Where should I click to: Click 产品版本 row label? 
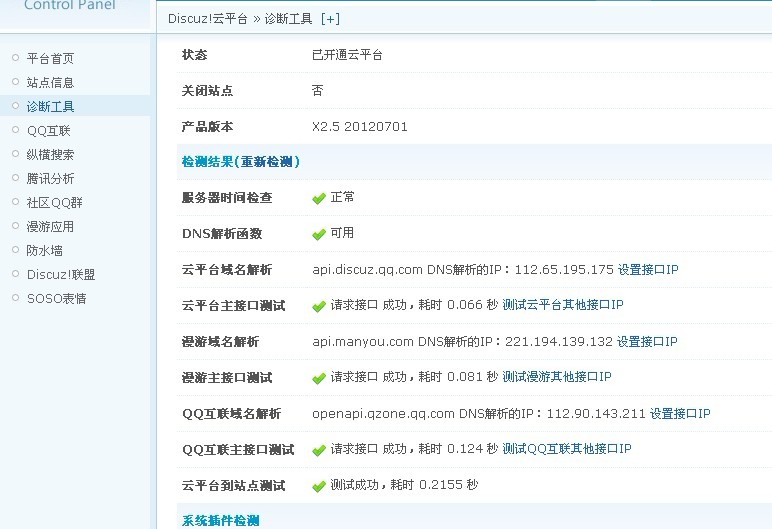tap(207, 127)
